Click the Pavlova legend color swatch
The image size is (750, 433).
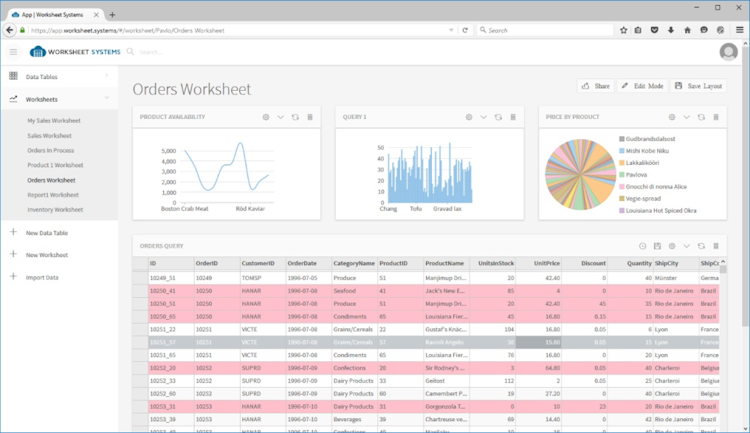tap(622, 175)
